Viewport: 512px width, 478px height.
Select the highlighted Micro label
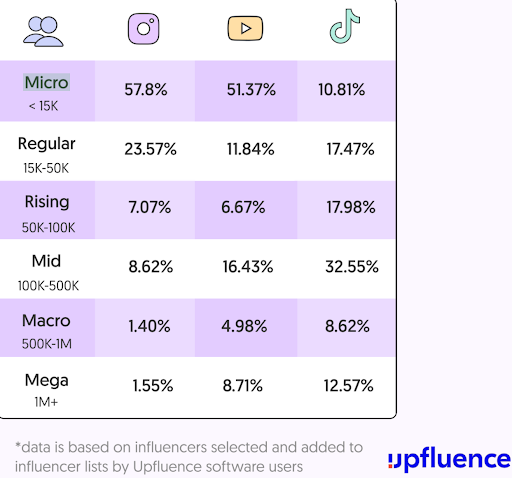46,82
